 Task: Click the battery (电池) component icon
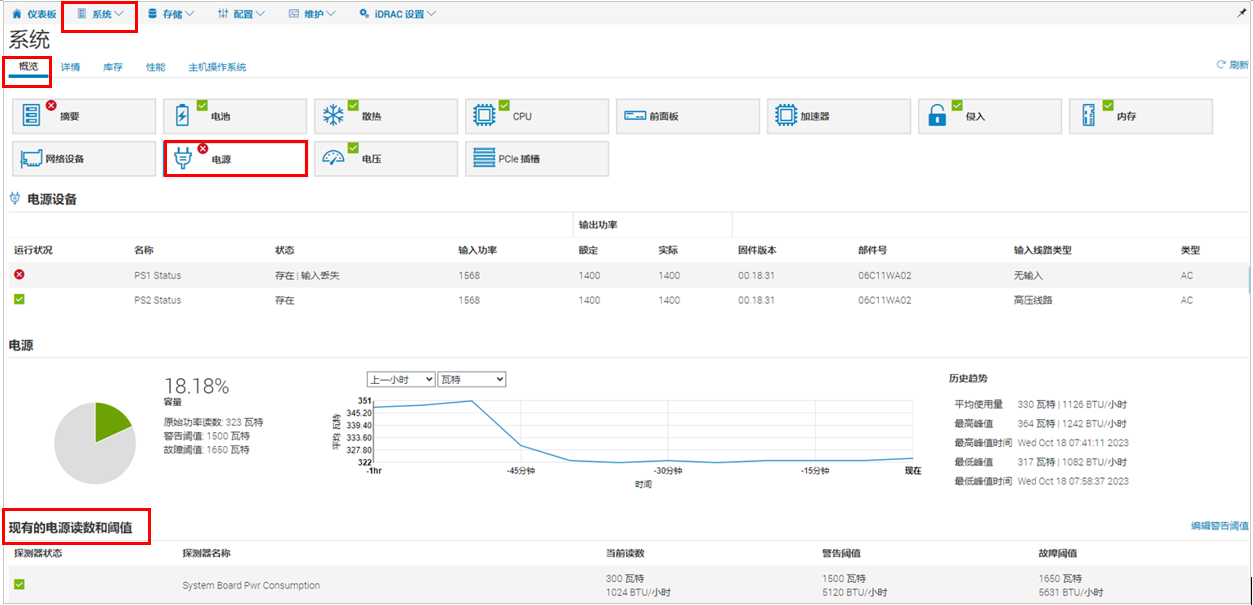click(x=183, y=116)
